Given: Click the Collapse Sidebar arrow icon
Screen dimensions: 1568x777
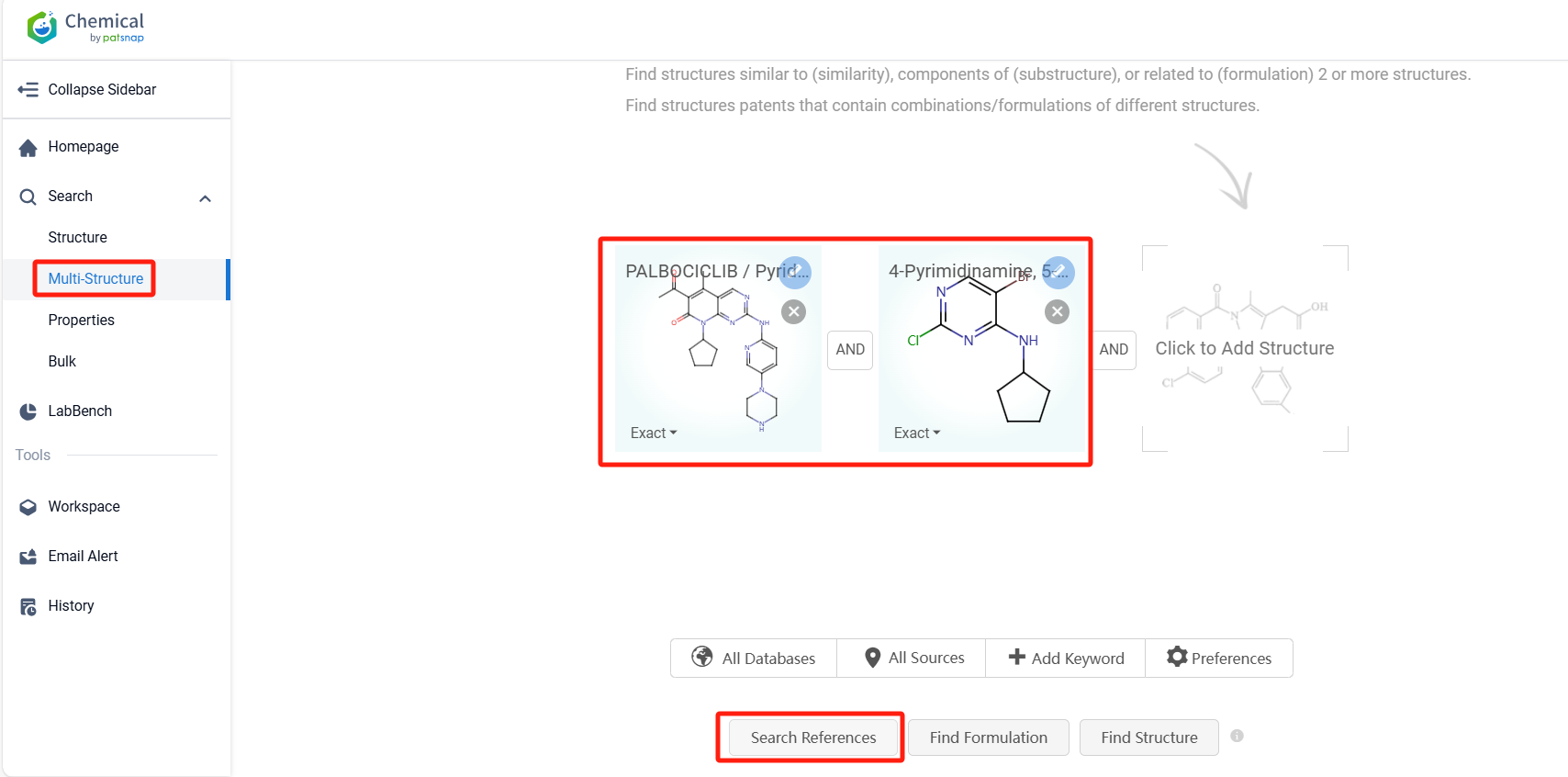Looking at the screenshot, I should [28, 90].
